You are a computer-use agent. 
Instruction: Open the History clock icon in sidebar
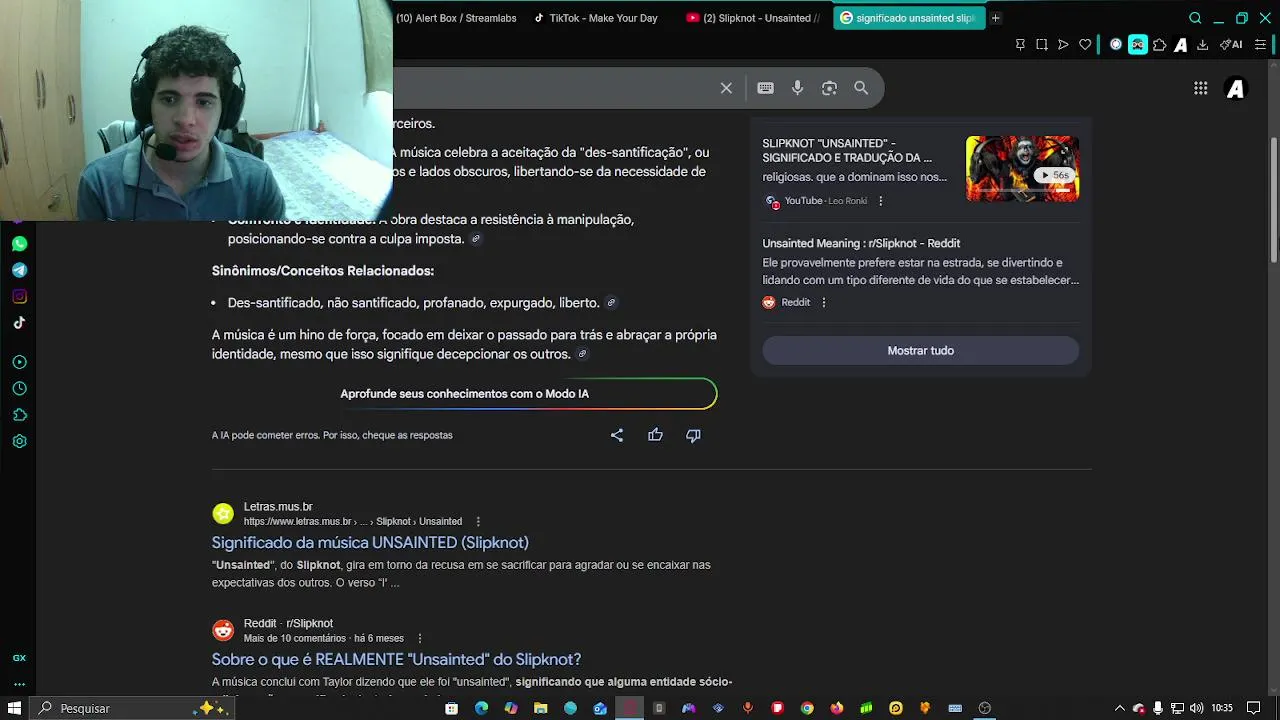point(19,388)
